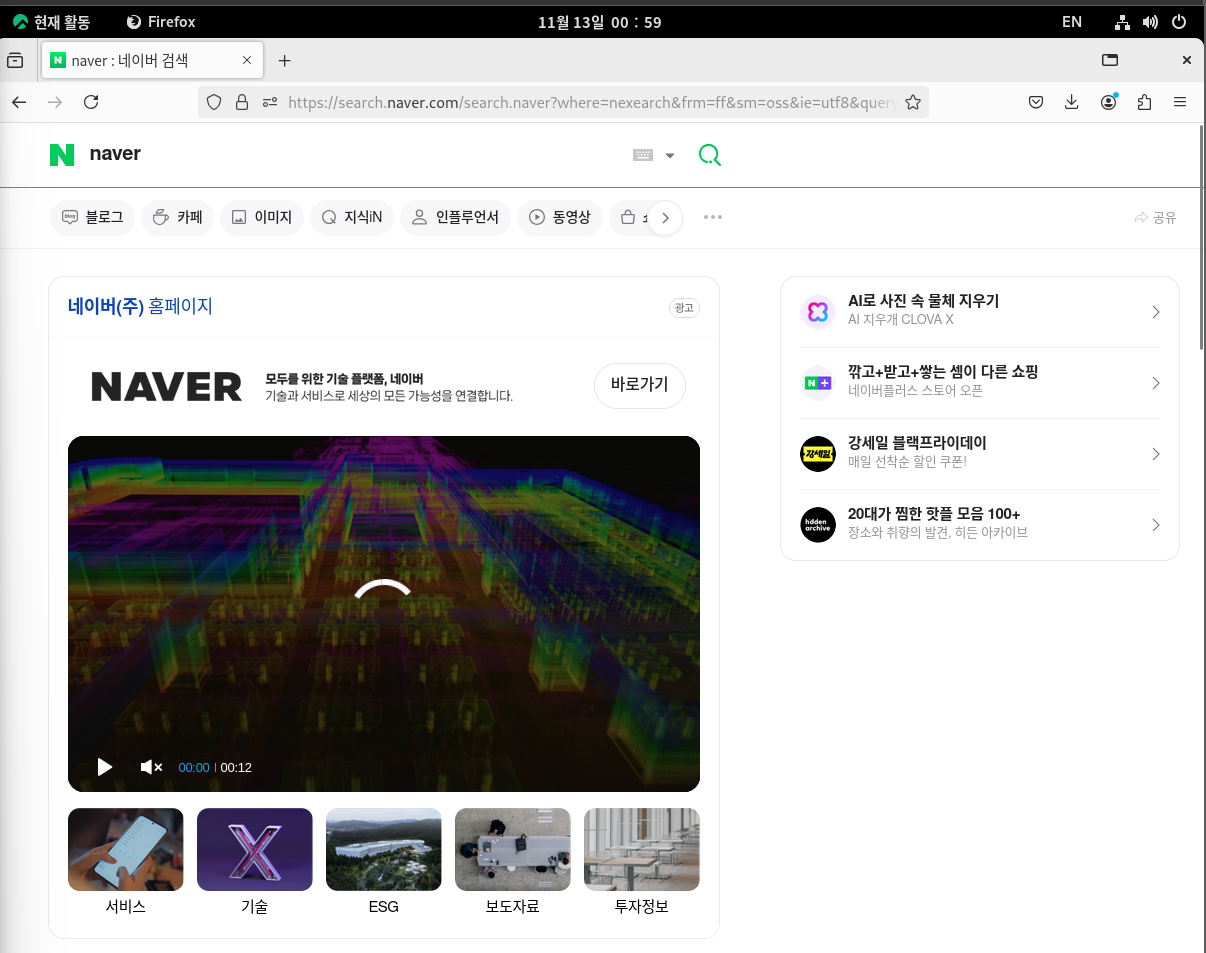This screenshot has width=1206, height=953.
Task: Click the 서비스 label text
Action: [126, 907]
